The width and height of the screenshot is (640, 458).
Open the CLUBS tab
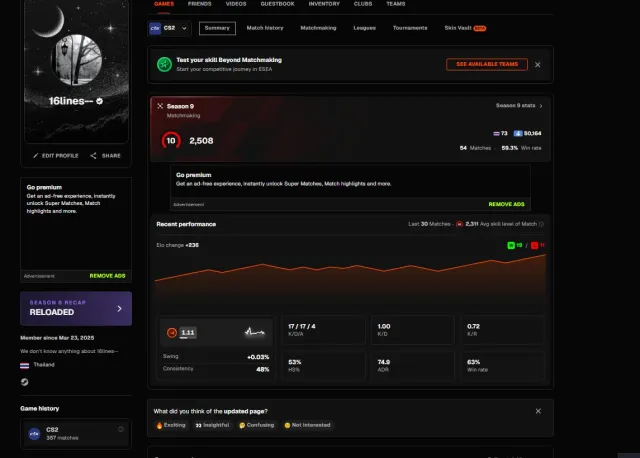click(363, 4)
